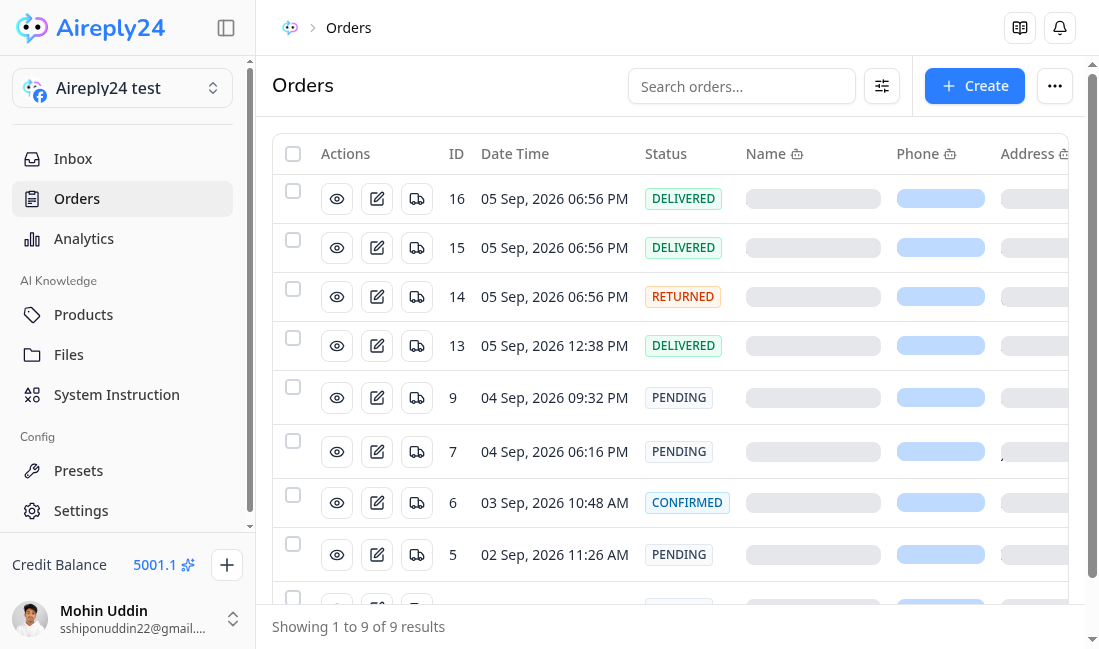Click the Date Time column header

[514, 154]
